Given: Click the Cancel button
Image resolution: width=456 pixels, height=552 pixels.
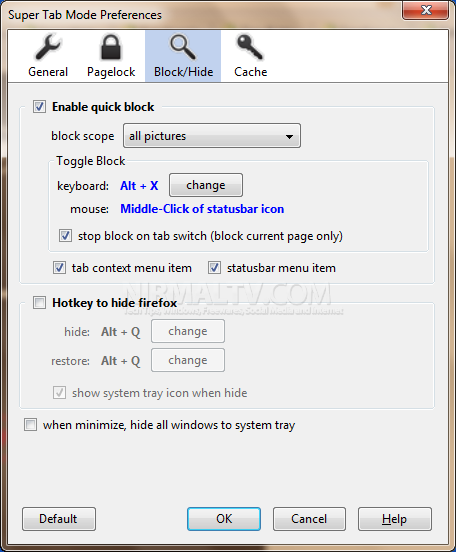Looking at the screenshot, I should click(x=309, y=519).
